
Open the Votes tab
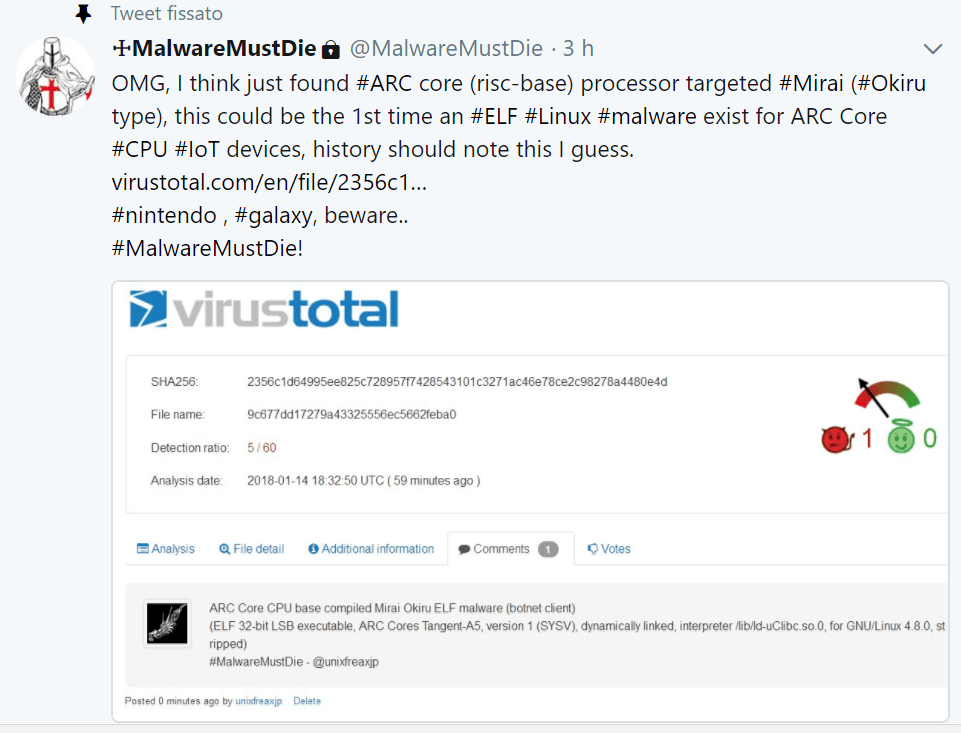pyautogui.click(x=609, y=549)
